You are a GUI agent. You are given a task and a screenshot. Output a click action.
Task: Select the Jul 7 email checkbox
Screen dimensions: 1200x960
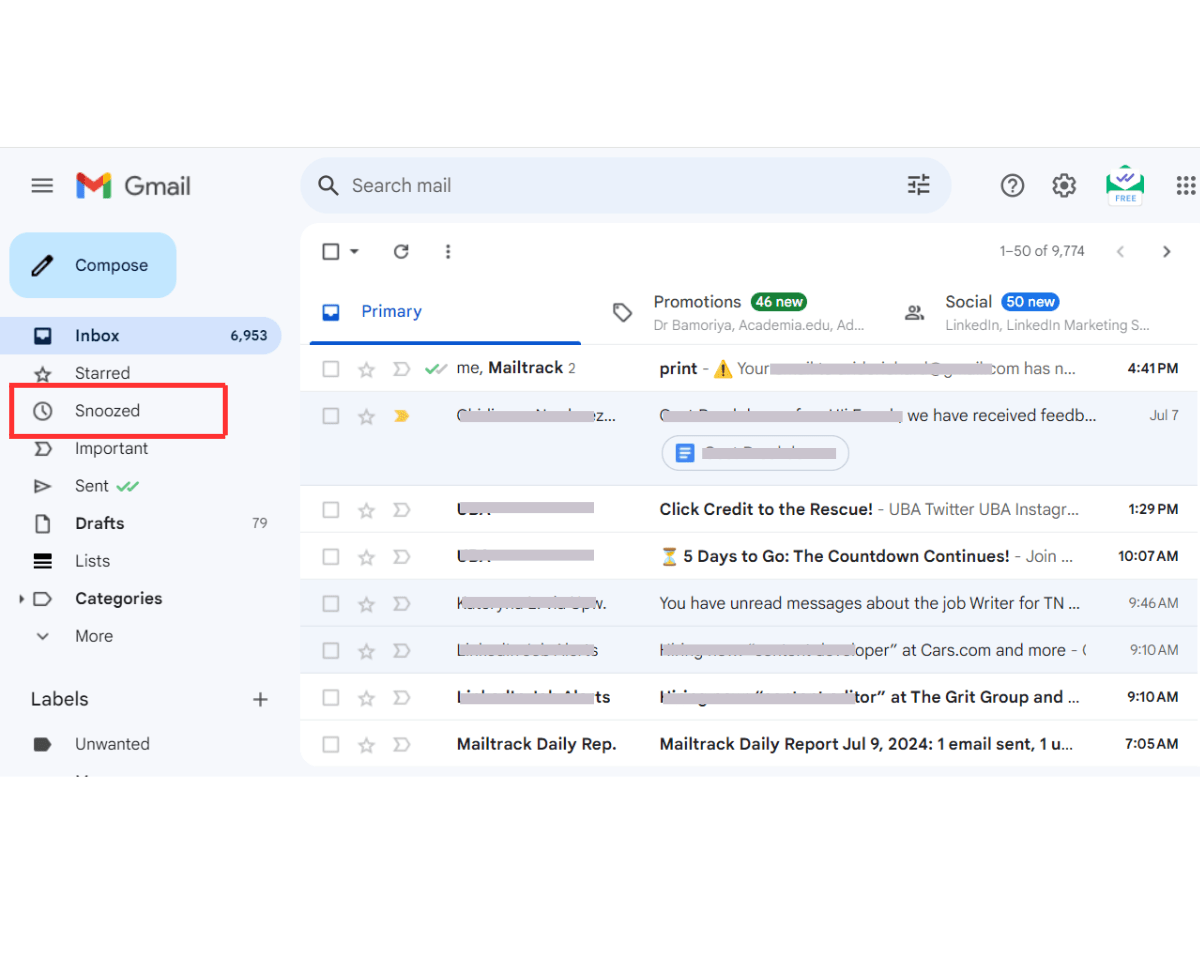[331, 416]
